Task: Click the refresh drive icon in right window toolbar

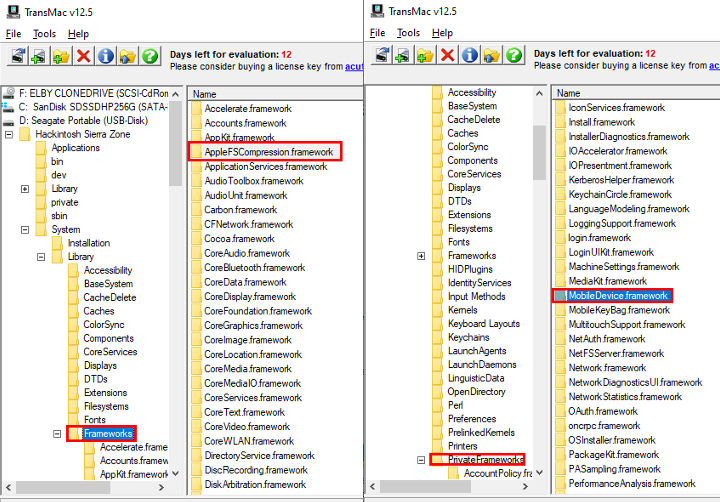Action: pyautogui.click(x=380, y=56)
